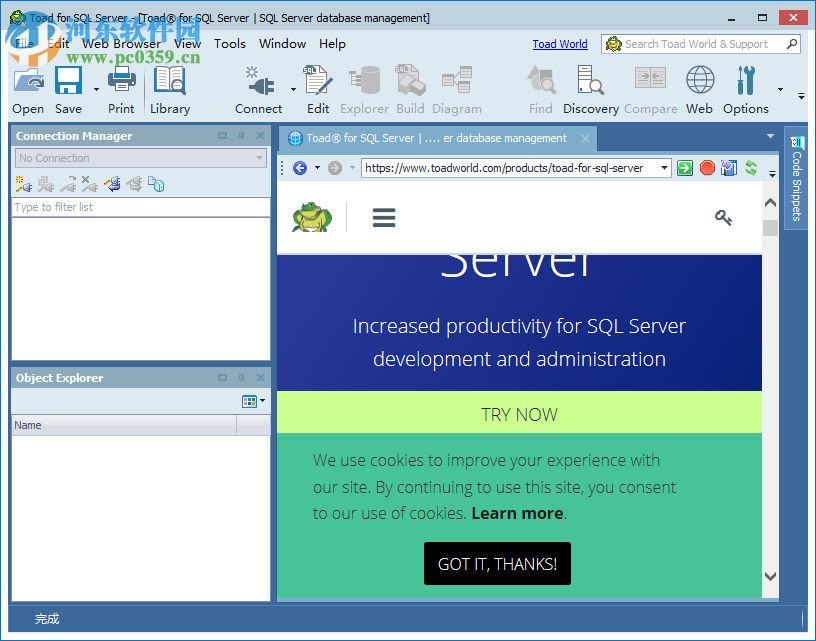Open the address bar URL dropdown
816x641 pixels.
point(666,167)
